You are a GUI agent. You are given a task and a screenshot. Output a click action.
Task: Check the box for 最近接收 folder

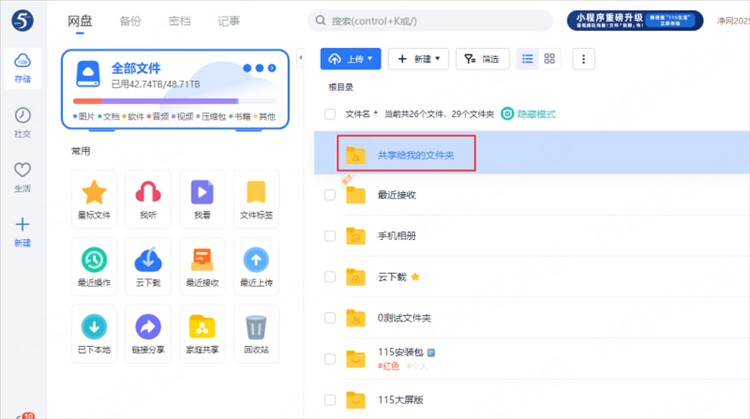[330, 195]
